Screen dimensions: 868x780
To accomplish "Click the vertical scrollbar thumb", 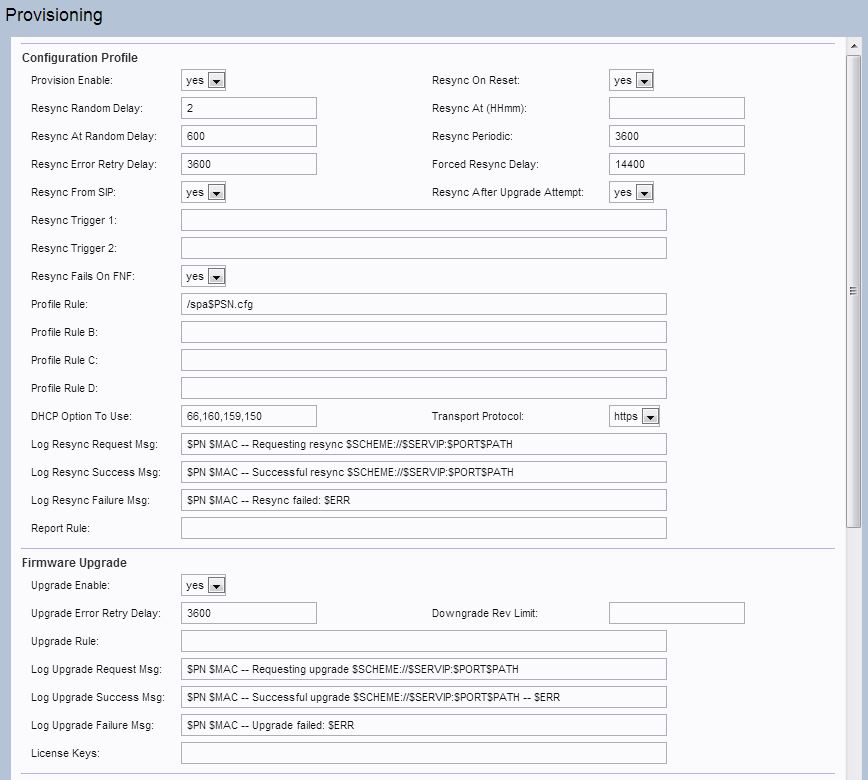I will pos(853,290).
